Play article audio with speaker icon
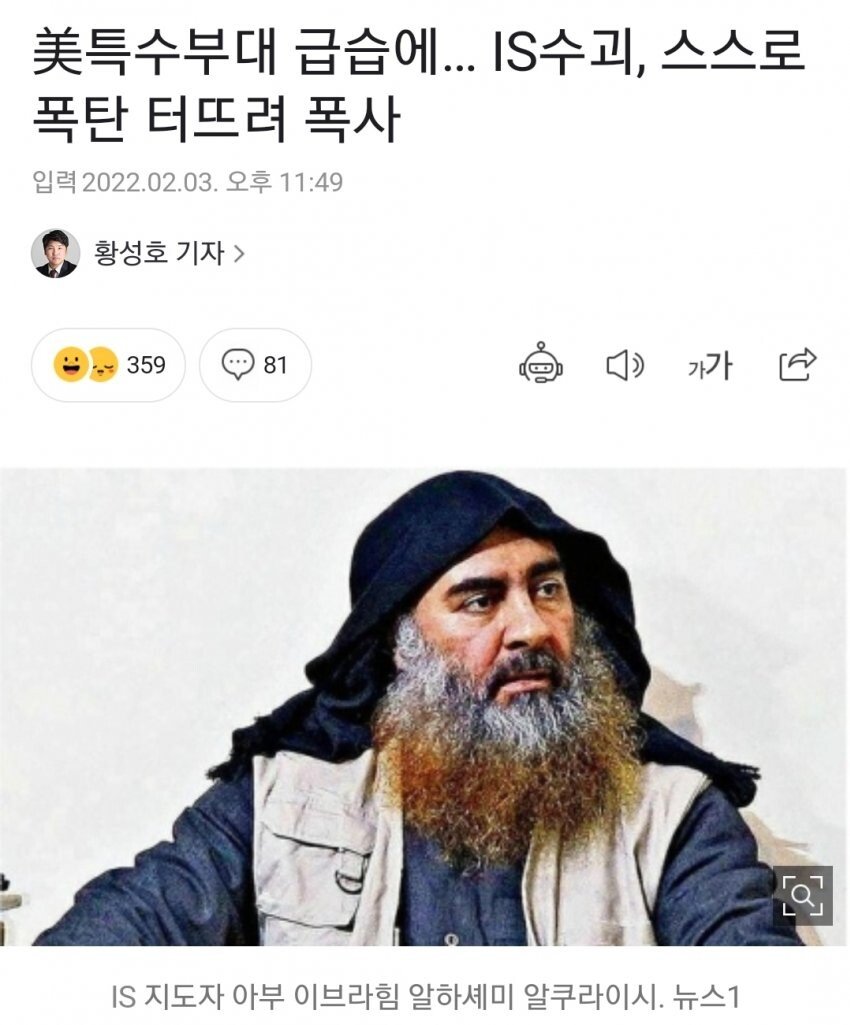850x1025 pixels. pyautogui.click(x=625, y=364)
